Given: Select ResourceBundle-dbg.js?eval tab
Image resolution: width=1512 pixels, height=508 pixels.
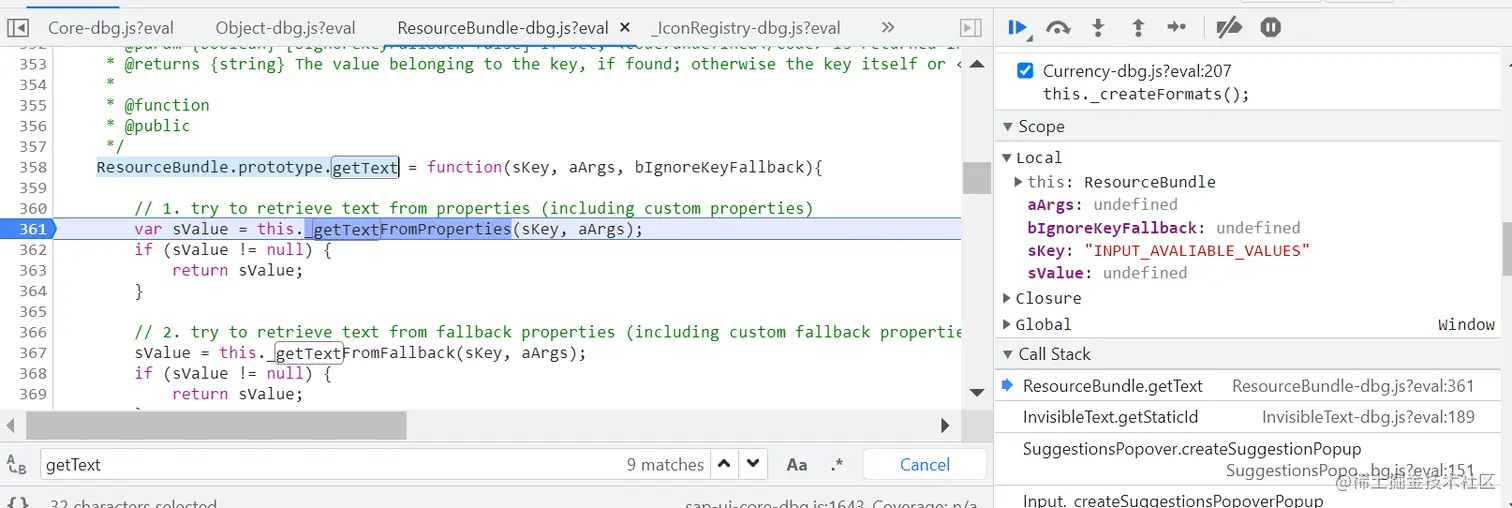Looking at the screenshot, I should [502, 28].
